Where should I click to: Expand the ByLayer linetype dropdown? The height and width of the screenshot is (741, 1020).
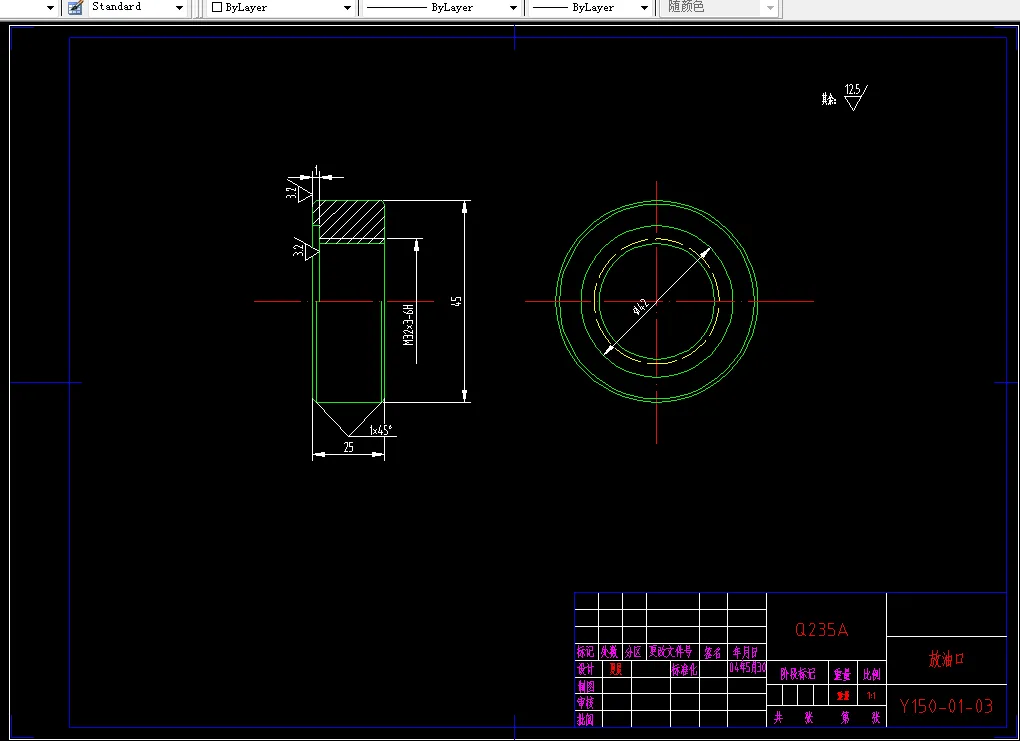coord(440,7)
